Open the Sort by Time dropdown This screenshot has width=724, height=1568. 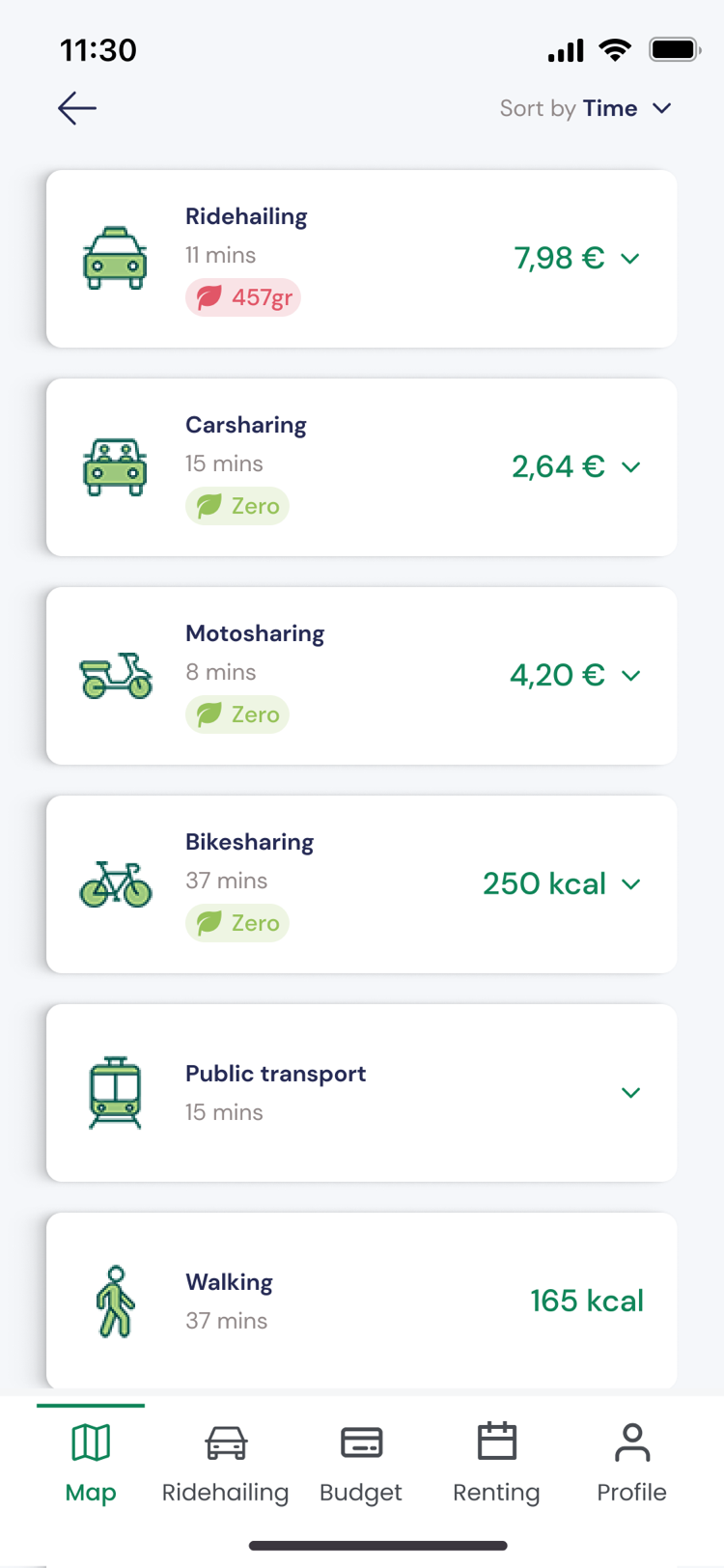point(585,108)
